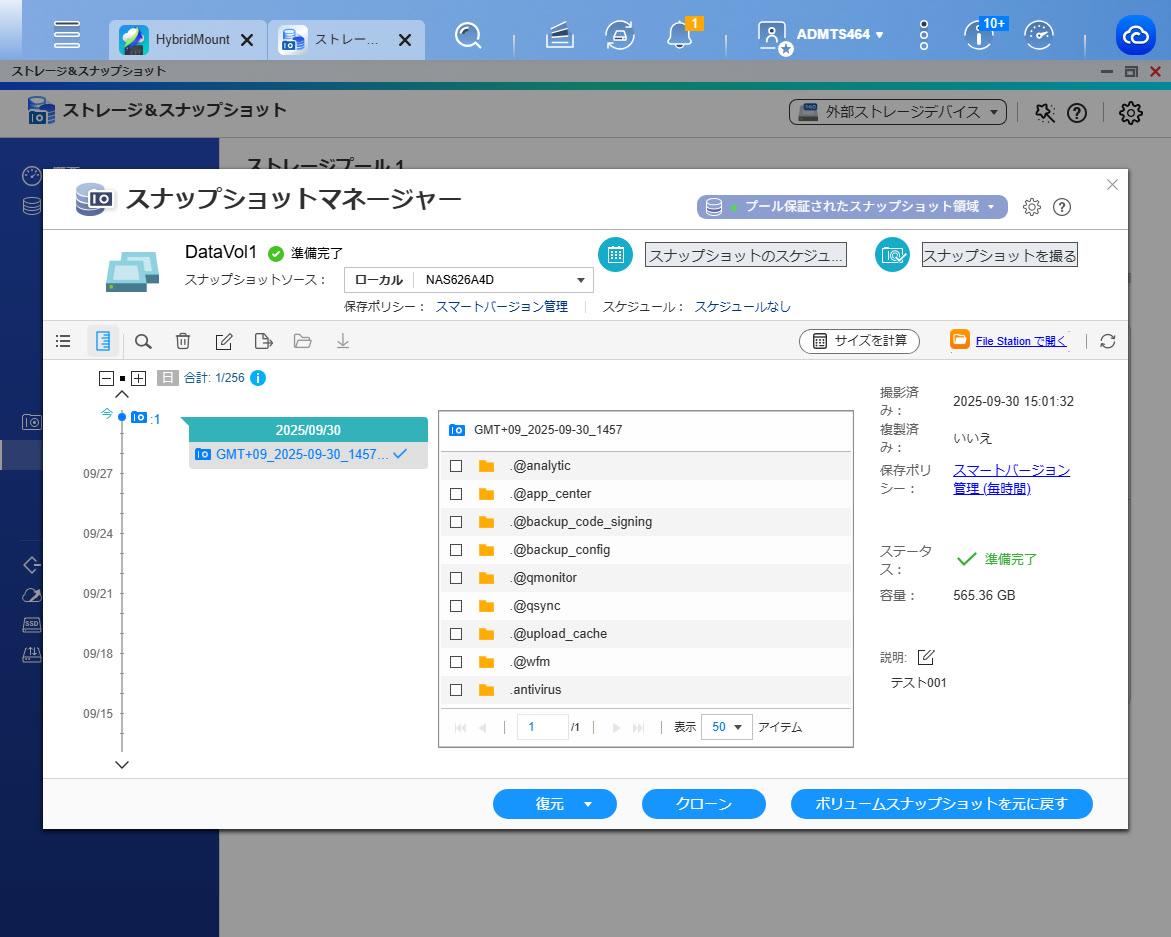Click the refresh icon beside File Station link
Viewport: 1171px width, 937px height.
click(1107, 342)
